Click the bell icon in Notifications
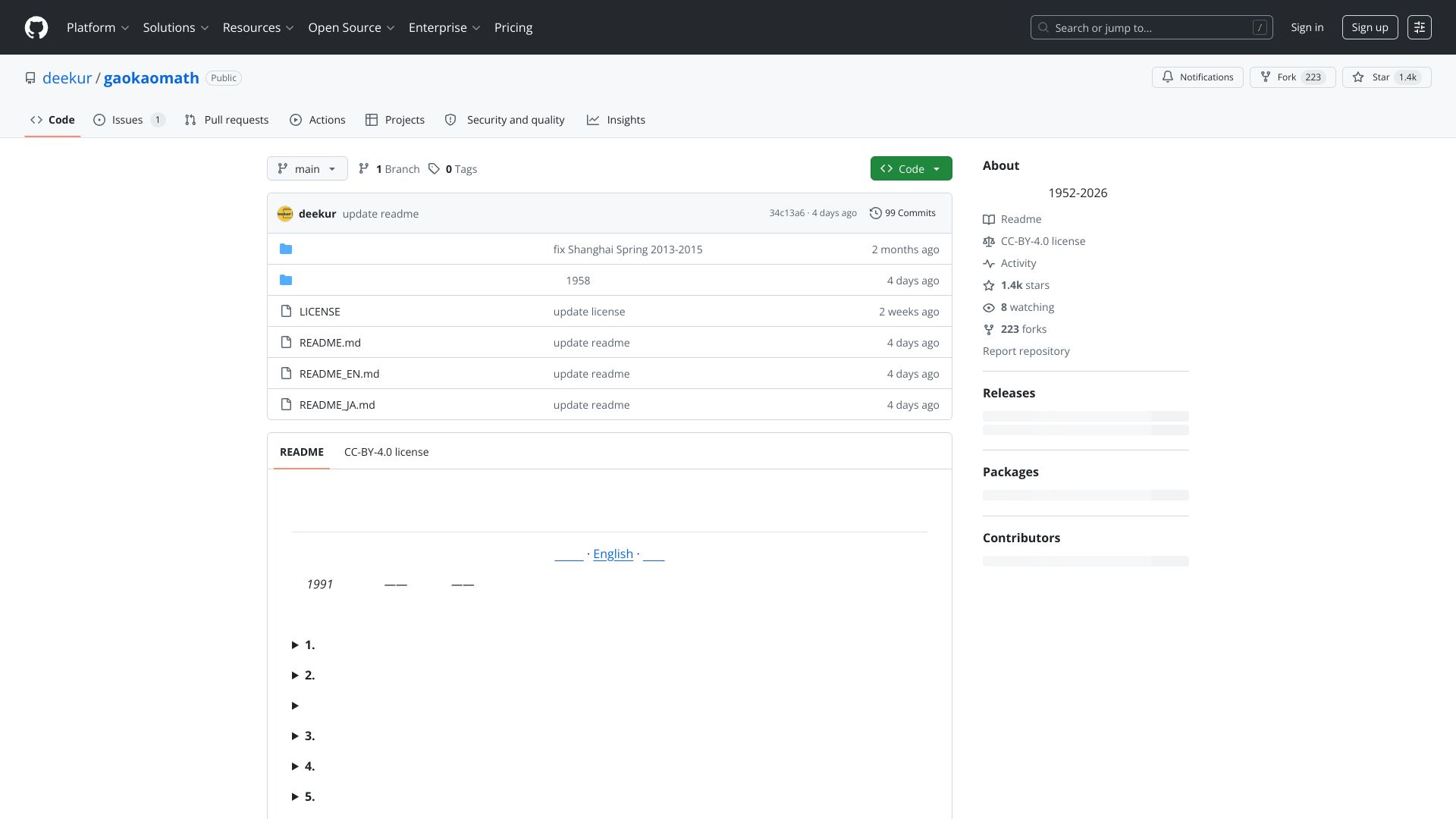 coord(1168,77)
